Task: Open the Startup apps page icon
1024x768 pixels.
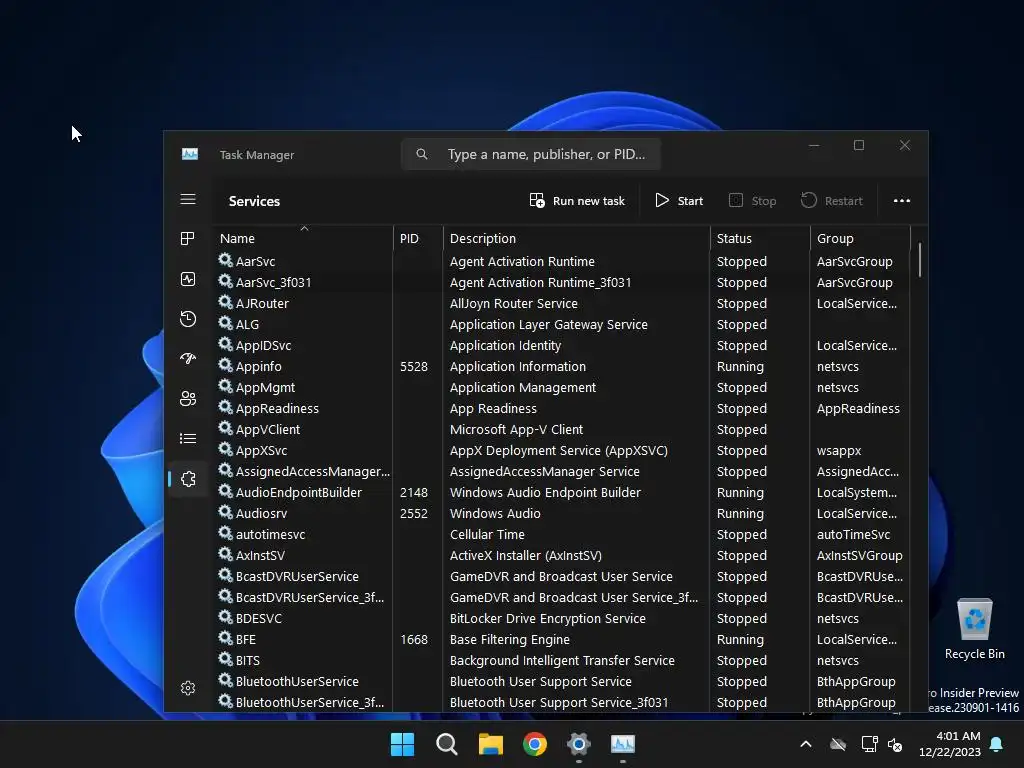Action: pos(188,359)
